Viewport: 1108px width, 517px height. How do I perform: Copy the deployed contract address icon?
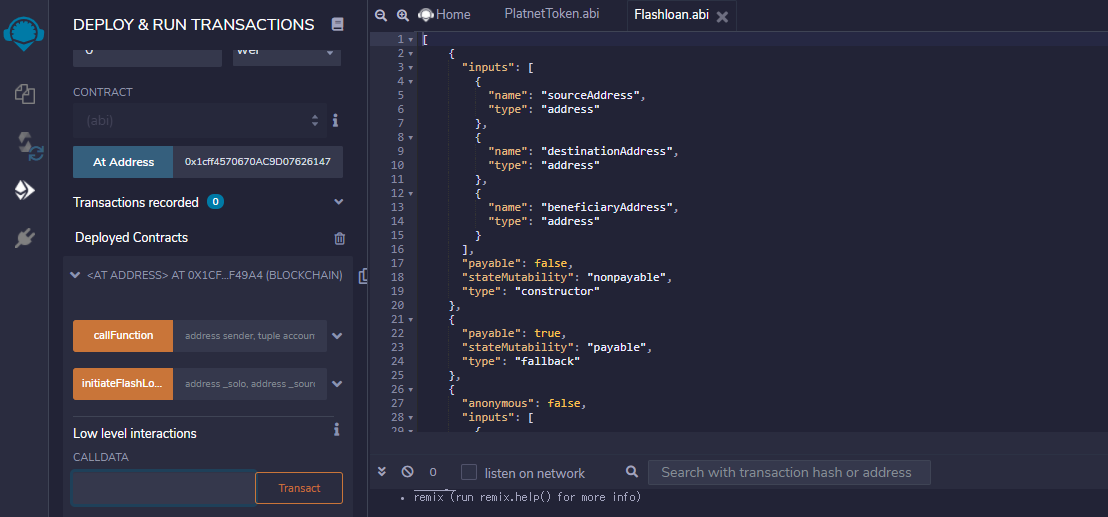coord(363,275)
